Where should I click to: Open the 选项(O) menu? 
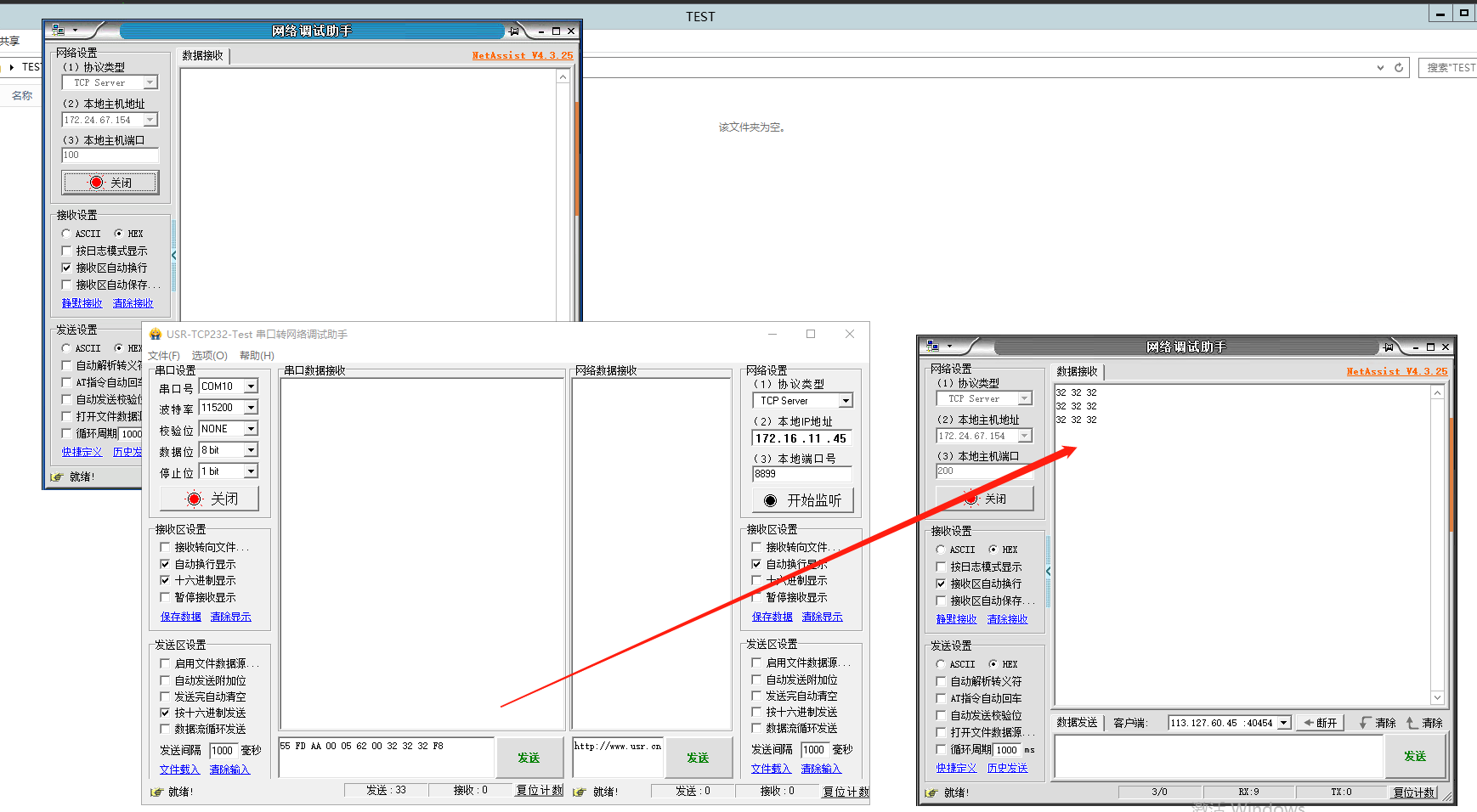point(209,356)
